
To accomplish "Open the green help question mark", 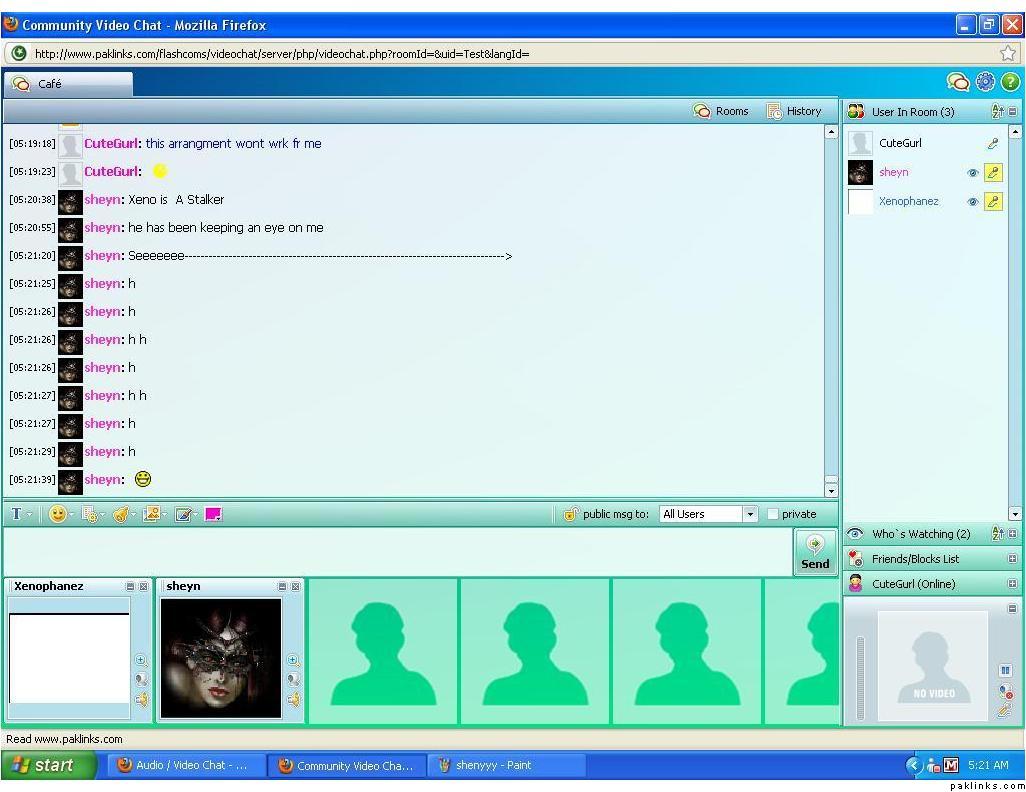I will pyautogui.click(x=1009, y=82).
